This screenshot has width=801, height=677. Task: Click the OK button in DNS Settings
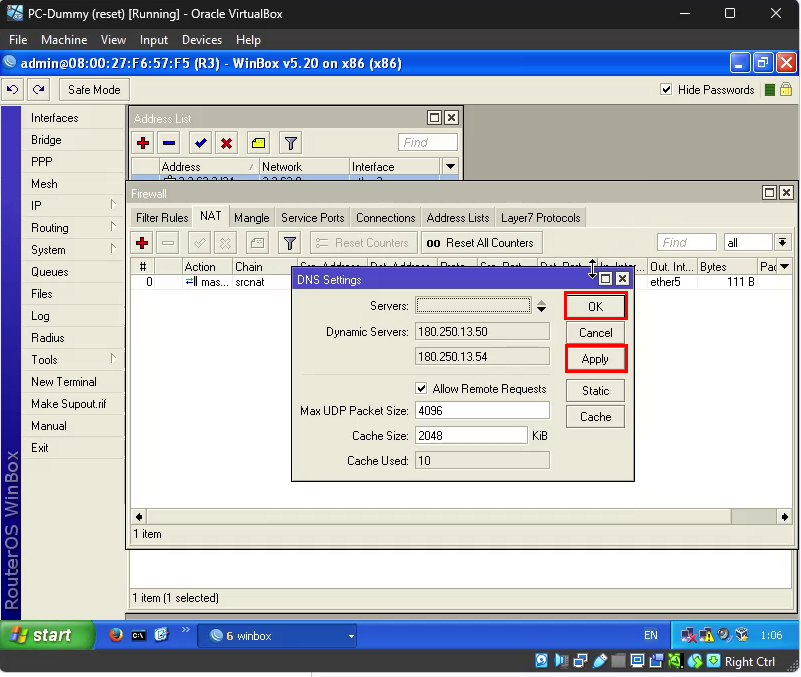[x=595, y=307]
